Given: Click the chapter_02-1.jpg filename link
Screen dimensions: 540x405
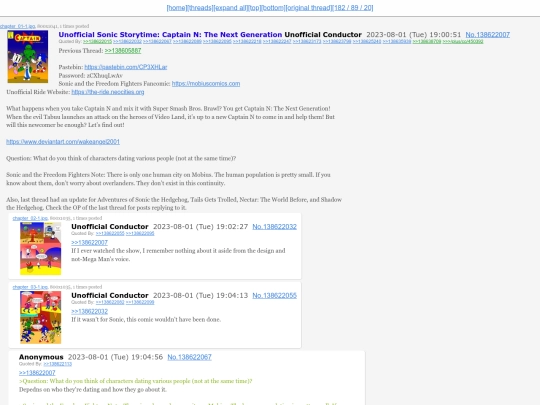Looking at the screenshot, I should (30, 218).
